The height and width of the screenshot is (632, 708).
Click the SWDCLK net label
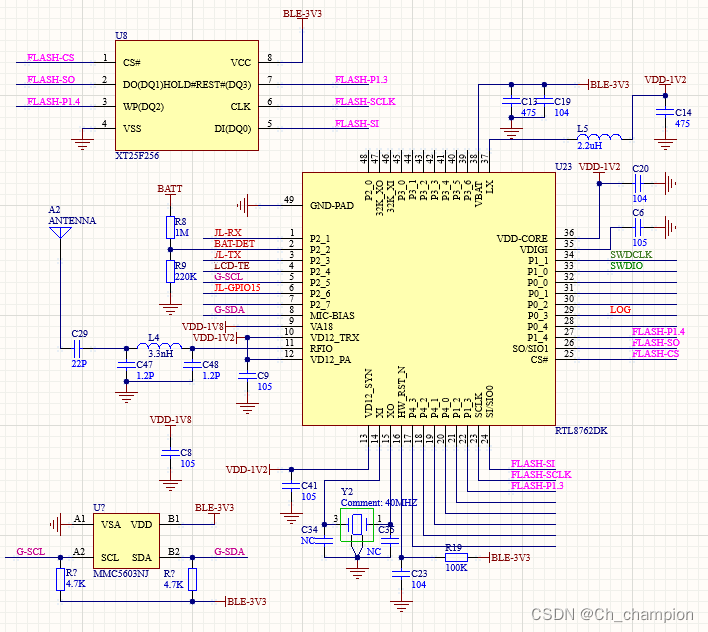point(631,255)
